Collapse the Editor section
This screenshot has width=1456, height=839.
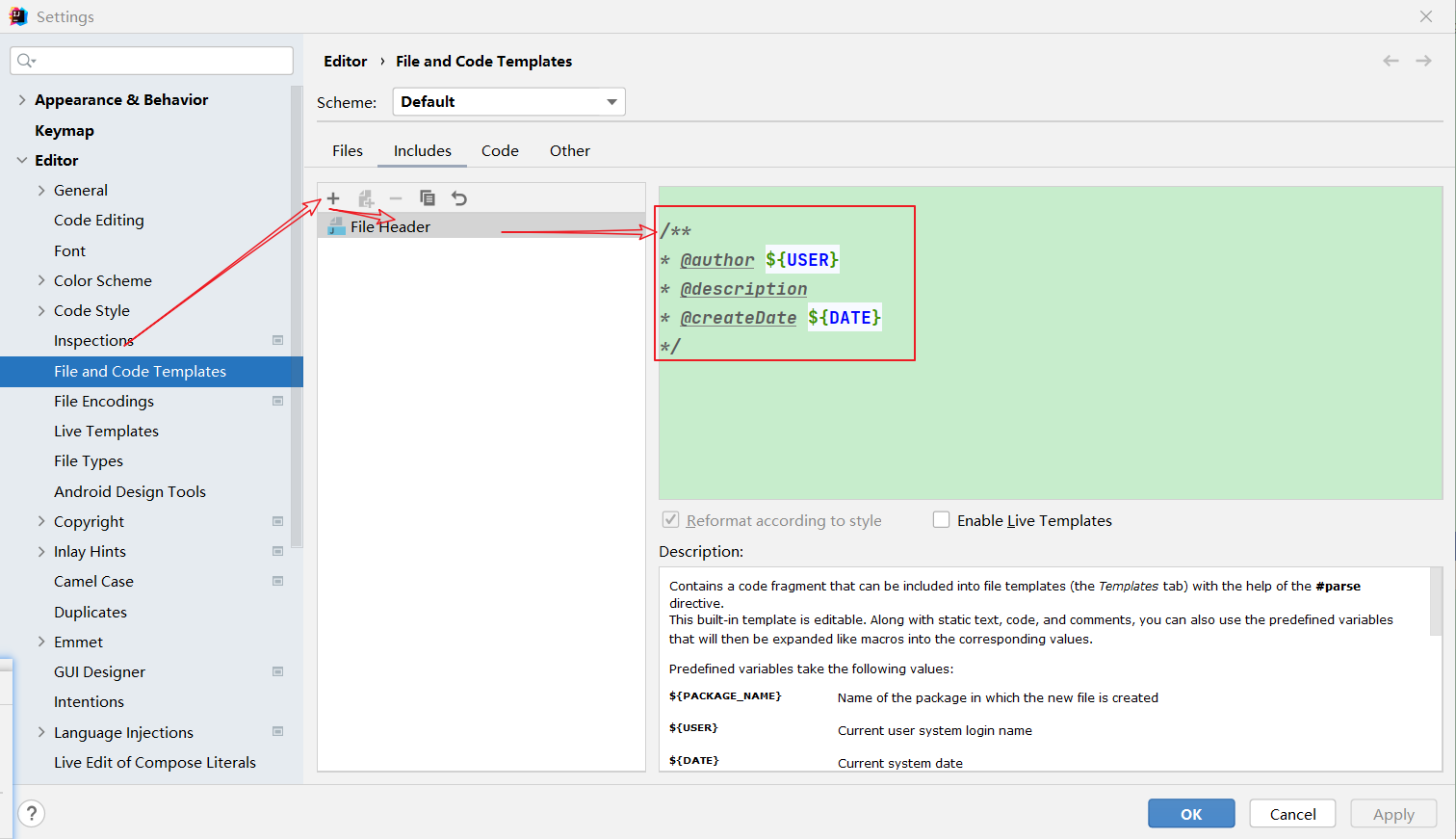point(22,160)
